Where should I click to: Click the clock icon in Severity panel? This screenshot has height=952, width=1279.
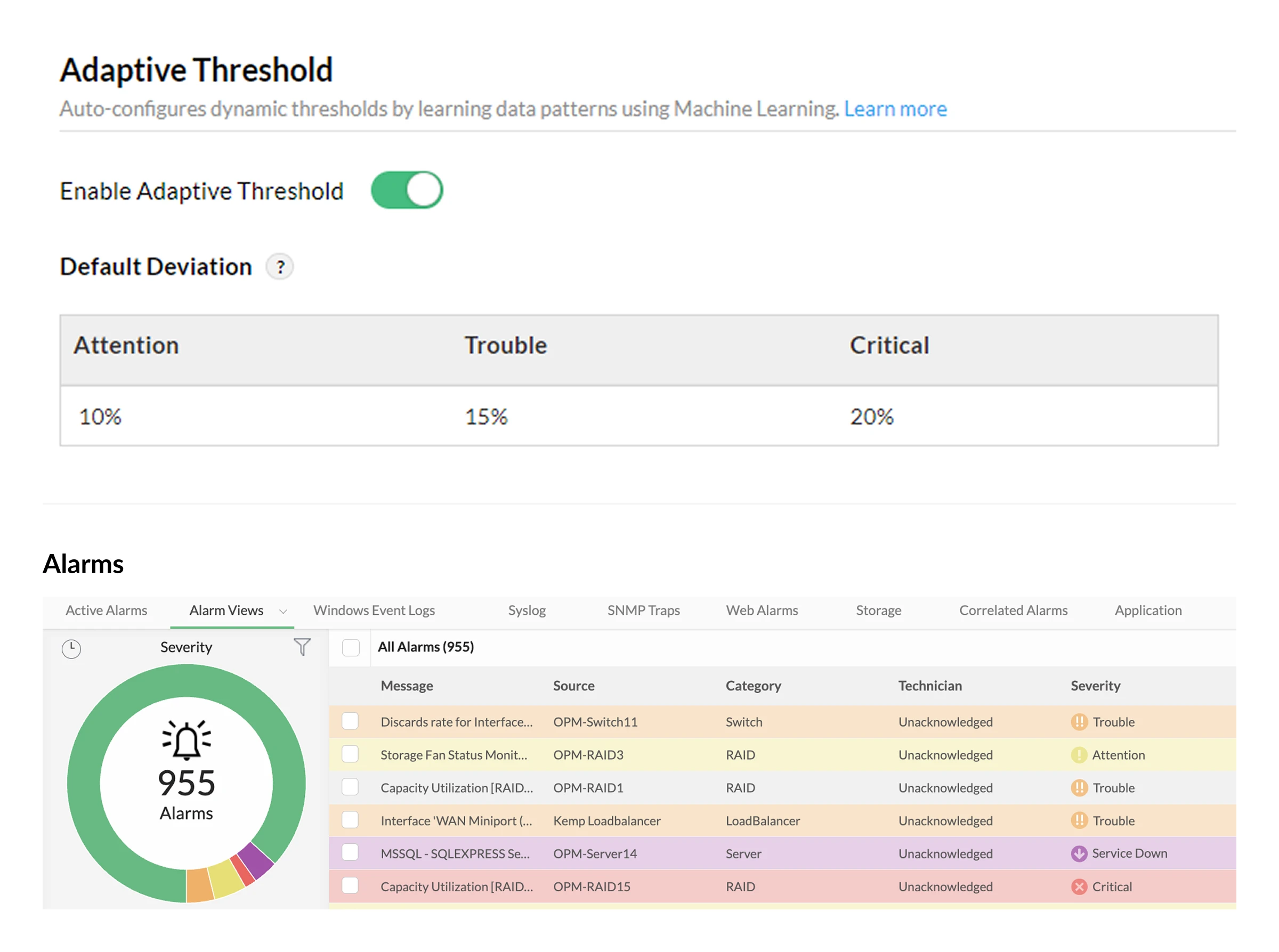(x=71, y=649)
